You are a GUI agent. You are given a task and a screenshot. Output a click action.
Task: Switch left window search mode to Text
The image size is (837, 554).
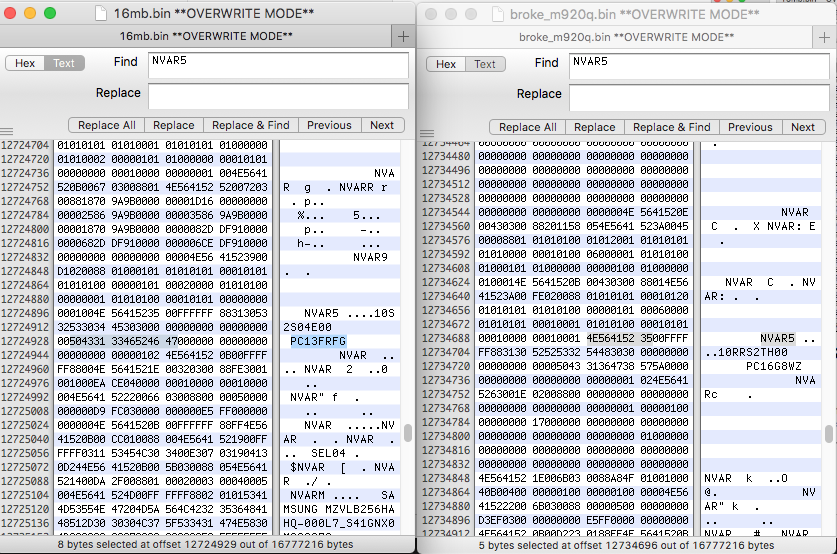point(64,63)
